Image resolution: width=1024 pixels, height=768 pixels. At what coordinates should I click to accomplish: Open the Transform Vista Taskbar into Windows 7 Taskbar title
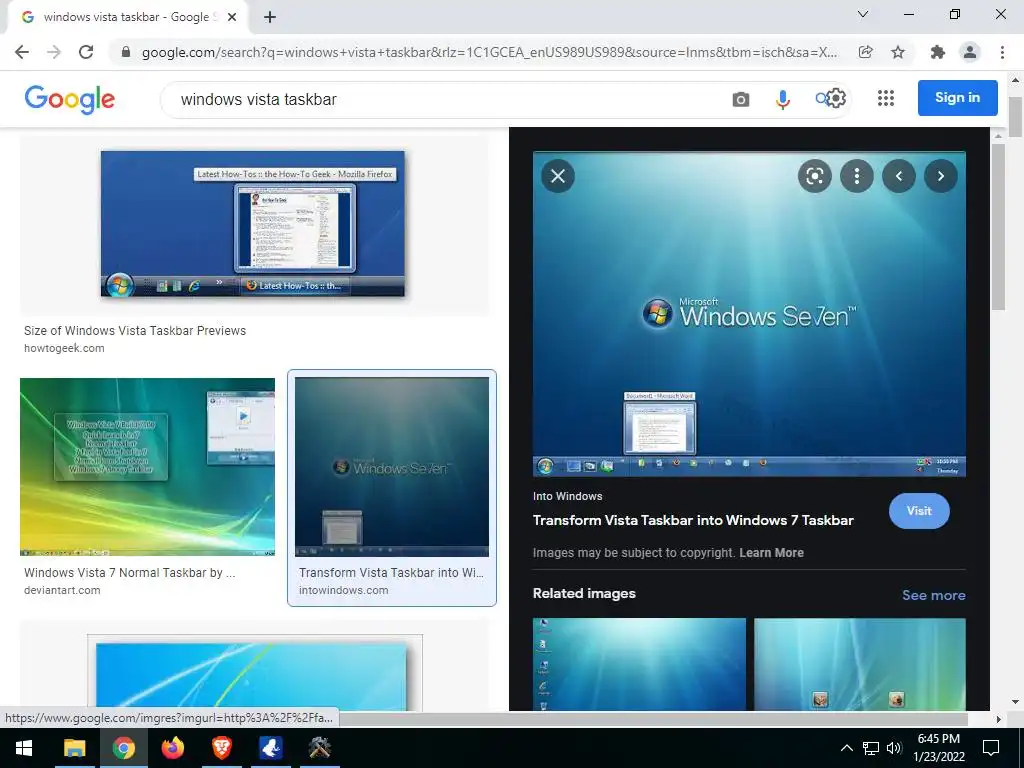tap(693, 520)
